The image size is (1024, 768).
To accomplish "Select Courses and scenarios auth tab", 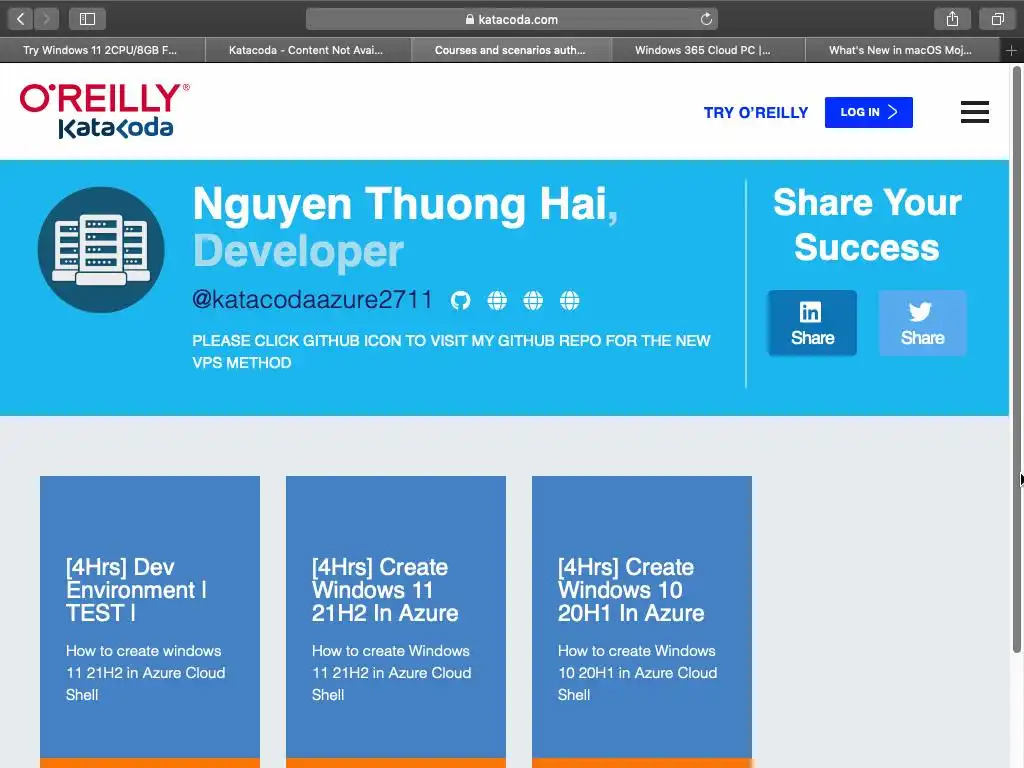I will click(x=511, y=50).
